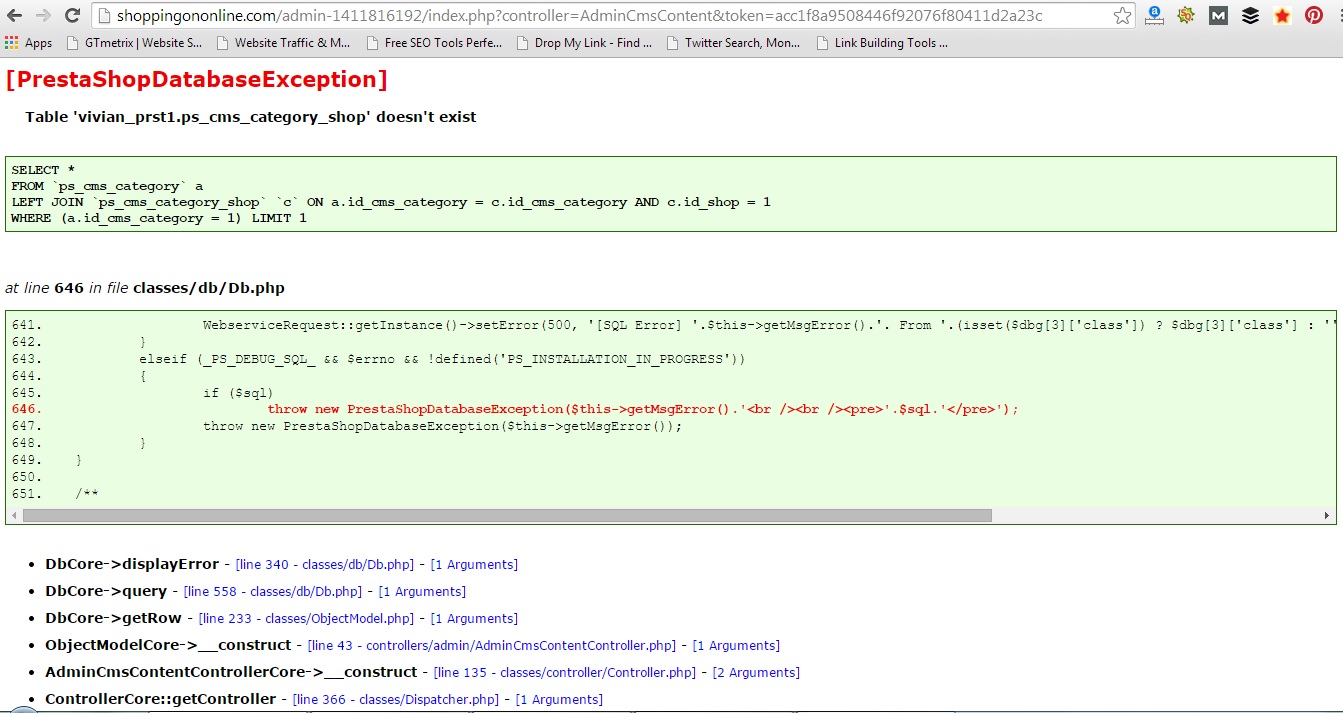Show arguments for DbCore->query
The height and width of the screenshot is (713, 1343).
point(422,592)
